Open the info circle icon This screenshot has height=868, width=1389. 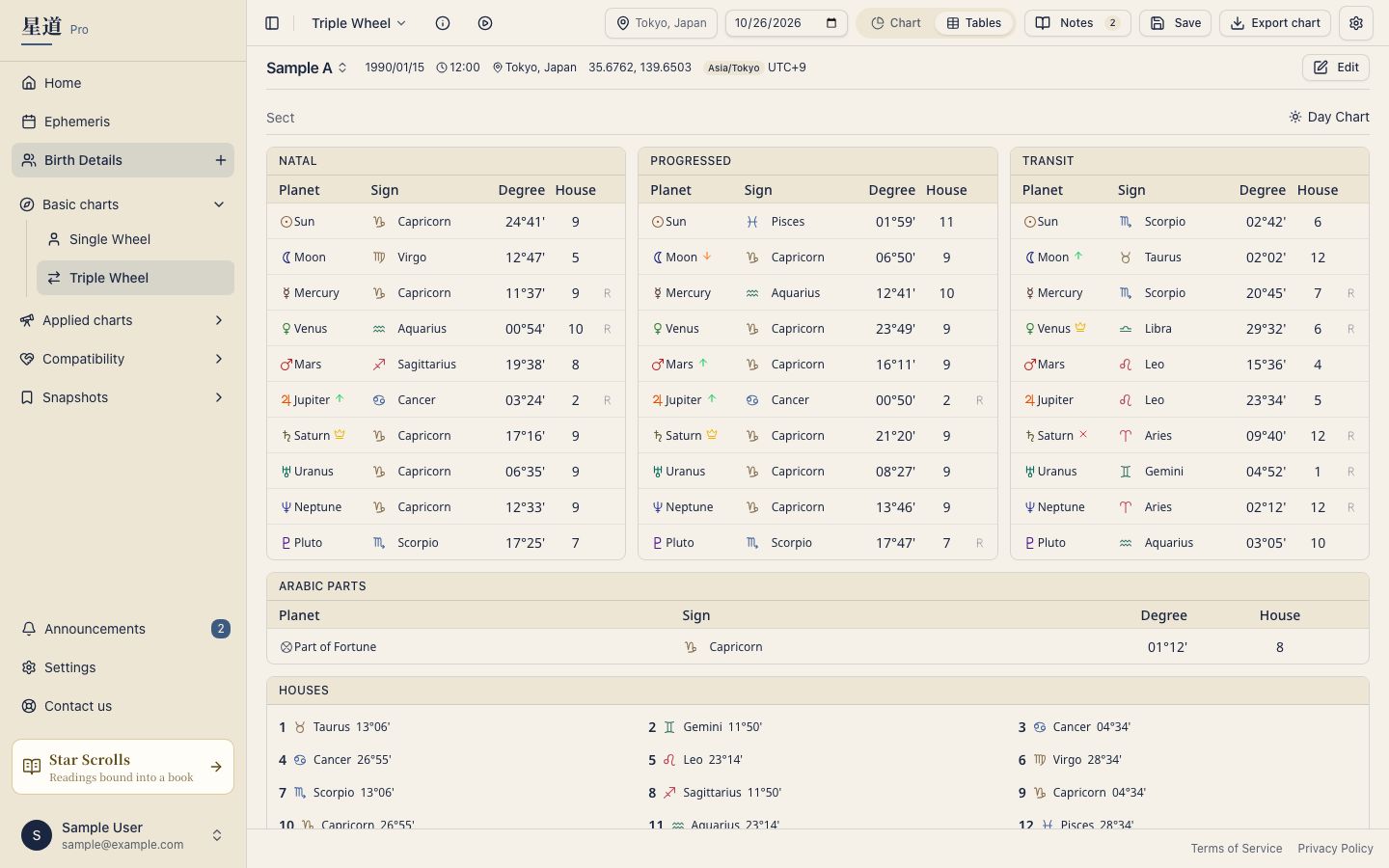443,23
